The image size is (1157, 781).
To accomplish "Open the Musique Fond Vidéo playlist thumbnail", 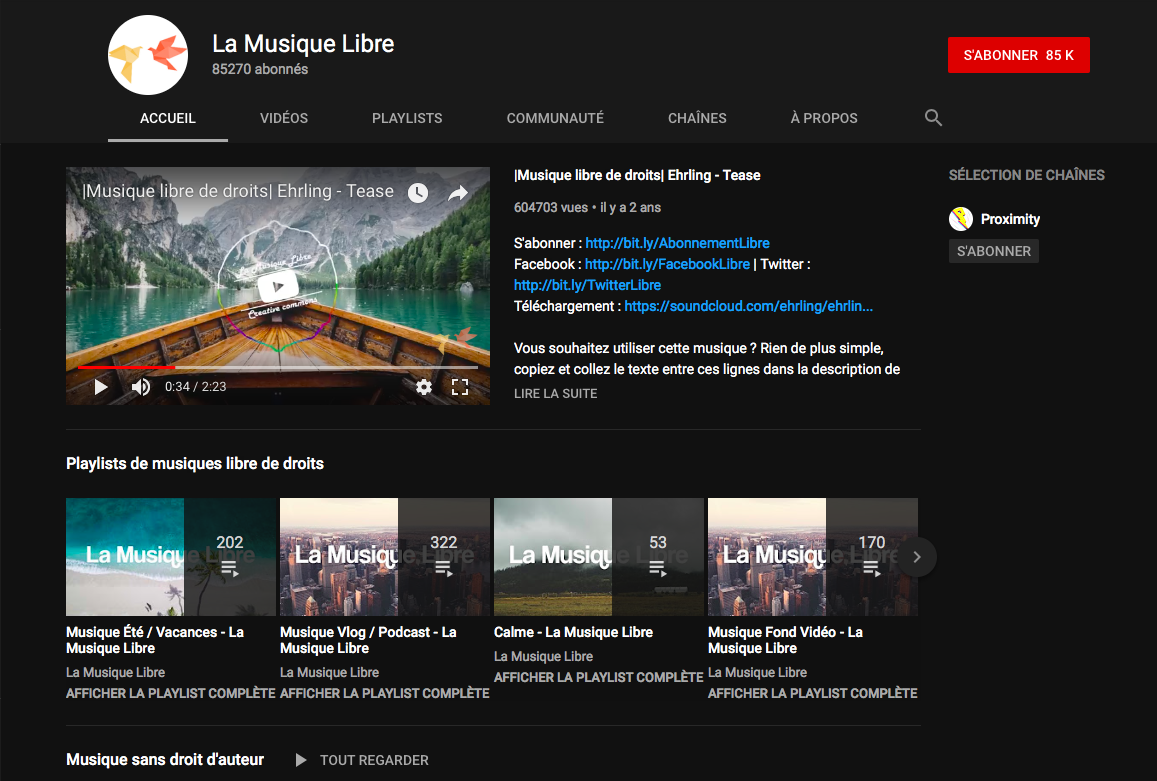I will click(812, 557).
